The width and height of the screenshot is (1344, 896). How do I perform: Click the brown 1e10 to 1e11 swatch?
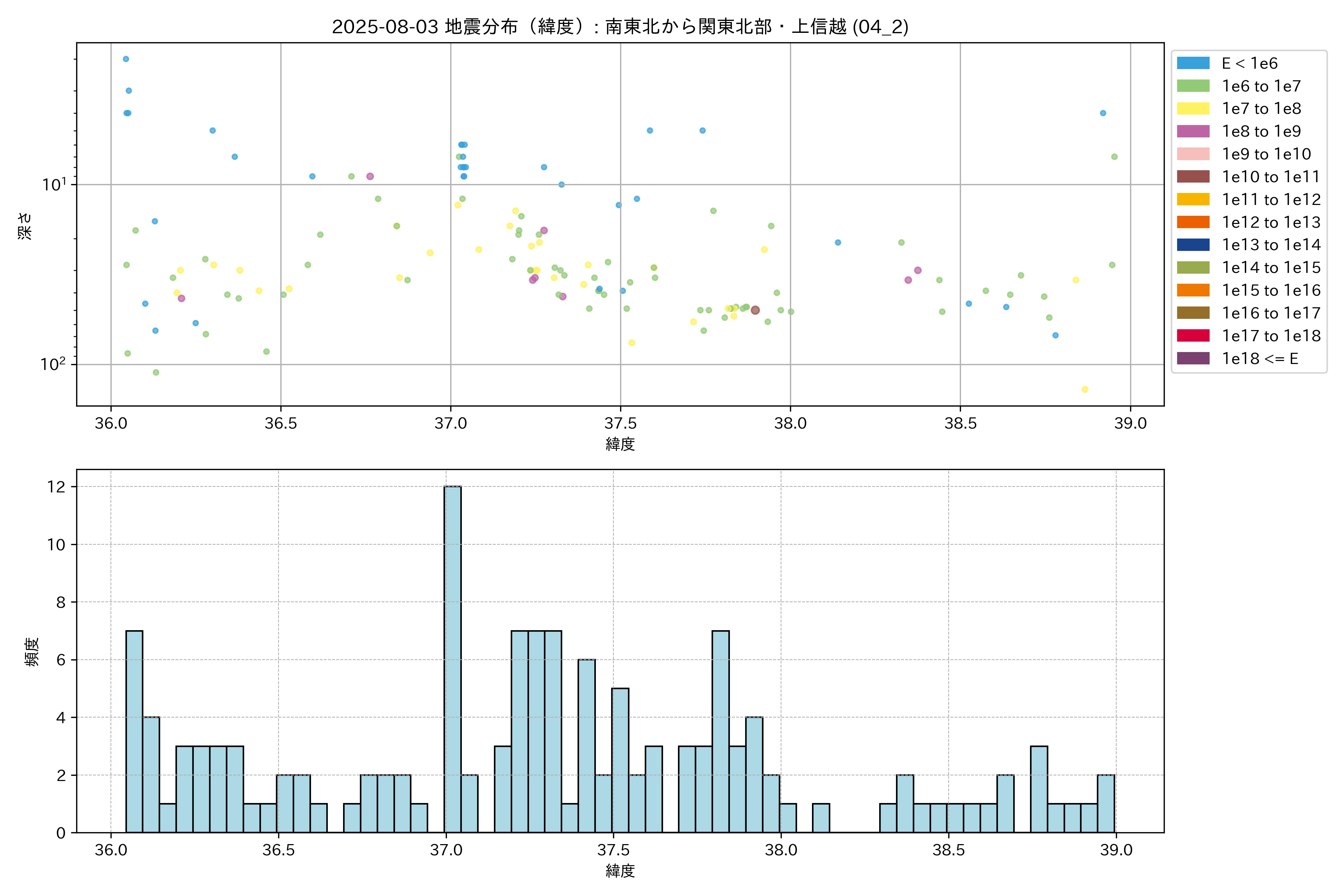tap(1193, 177)
